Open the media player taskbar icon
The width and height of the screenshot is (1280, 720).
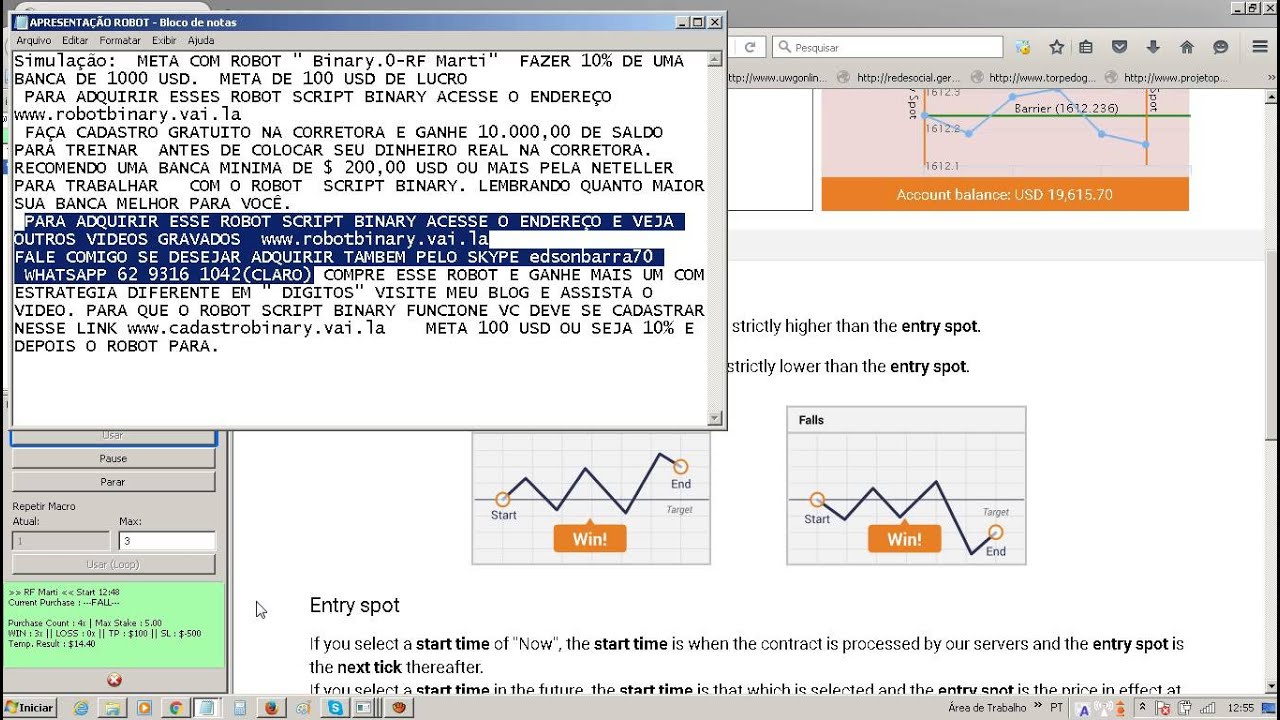tap(144, 707)
